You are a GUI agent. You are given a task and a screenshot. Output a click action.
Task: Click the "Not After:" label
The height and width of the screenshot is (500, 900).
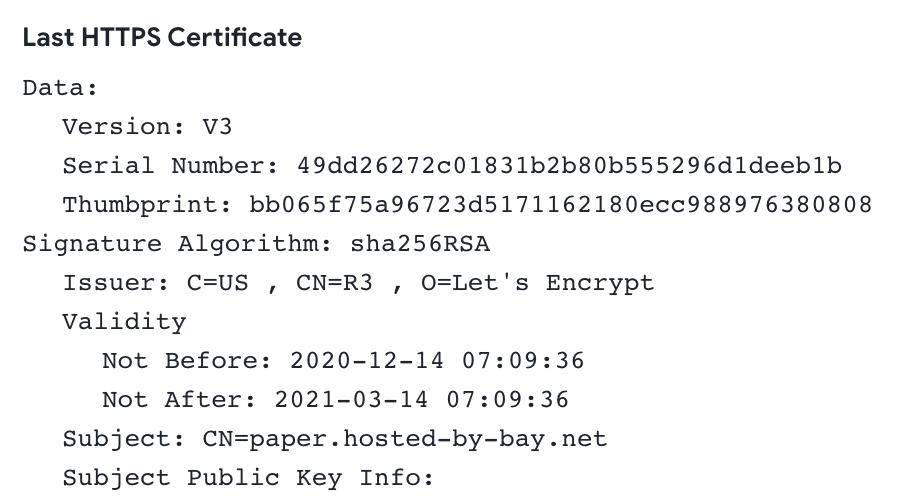178,400
